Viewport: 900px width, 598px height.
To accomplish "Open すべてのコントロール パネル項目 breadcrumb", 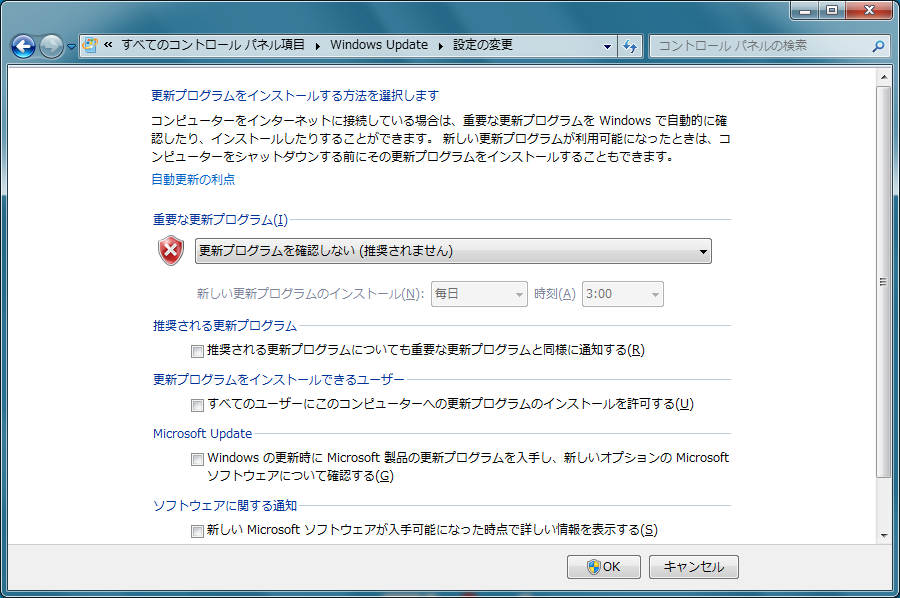I will 213,45.
